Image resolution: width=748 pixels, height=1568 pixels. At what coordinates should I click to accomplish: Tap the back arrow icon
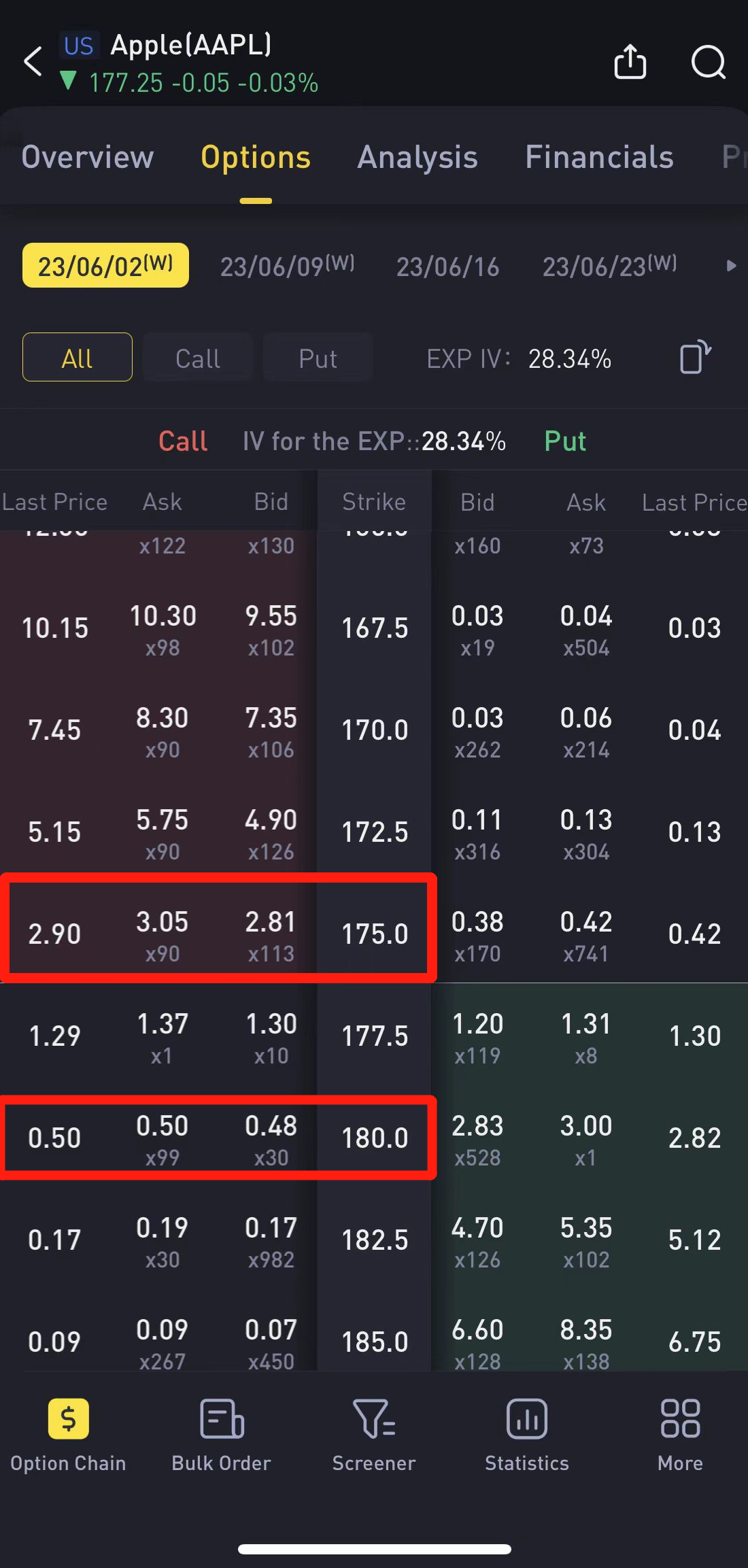tap(33, 62)
